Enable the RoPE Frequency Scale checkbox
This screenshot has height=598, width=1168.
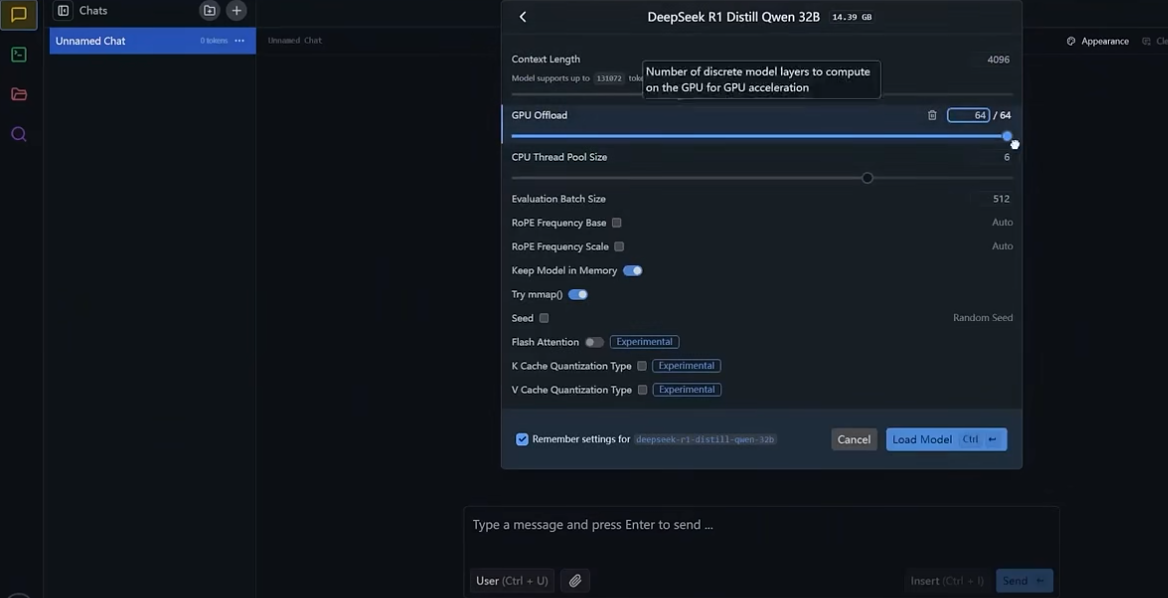619,246
